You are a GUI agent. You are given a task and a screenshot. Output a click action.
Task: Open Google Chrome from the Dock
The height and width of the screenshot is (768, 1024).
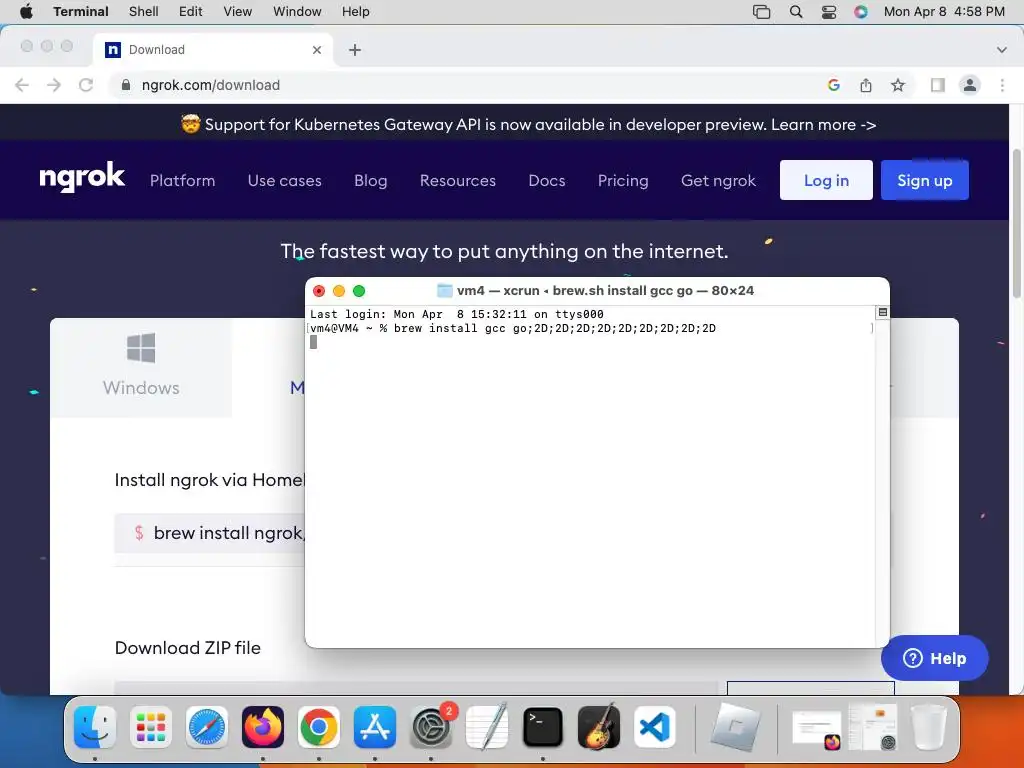[x=319, y=727]
